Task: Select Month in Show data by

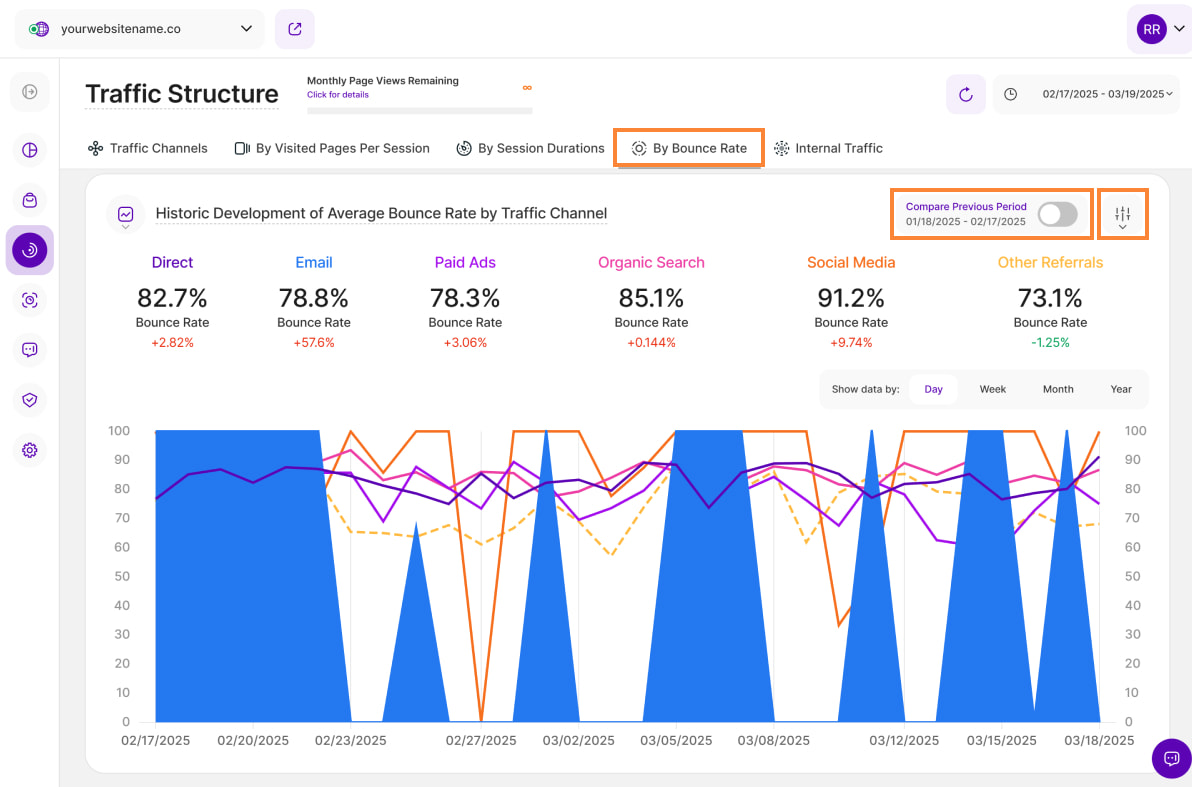Action: pyautogui.click(x=1057, y=389)
